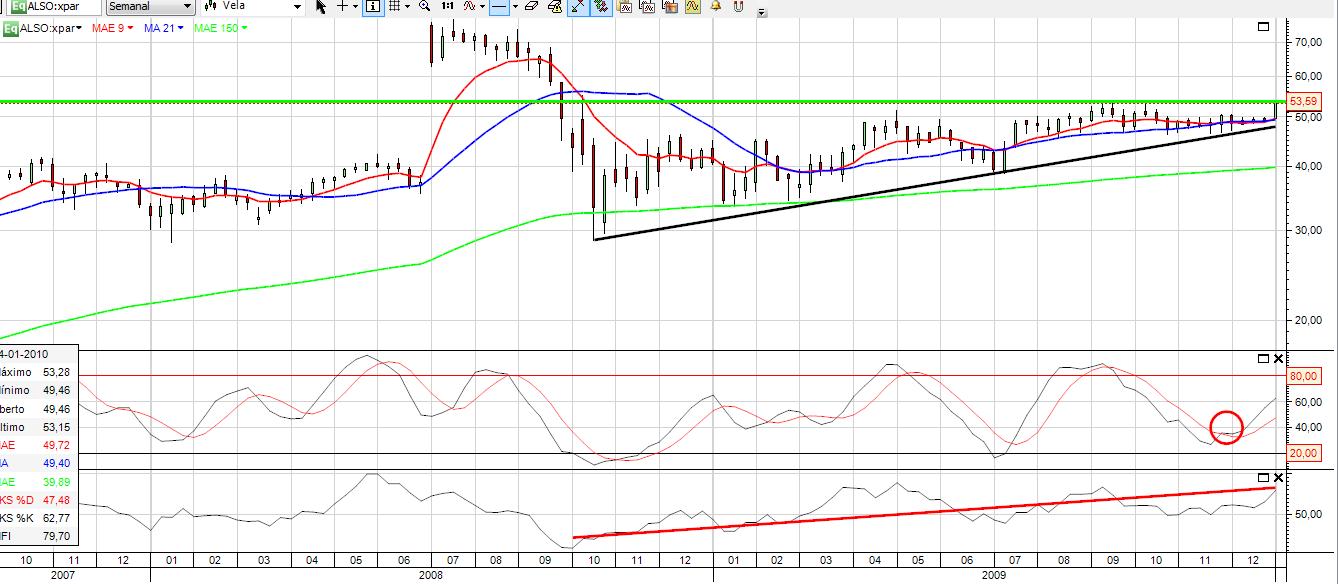Click the 62,77 KS %K value

[x=57, y=518]
